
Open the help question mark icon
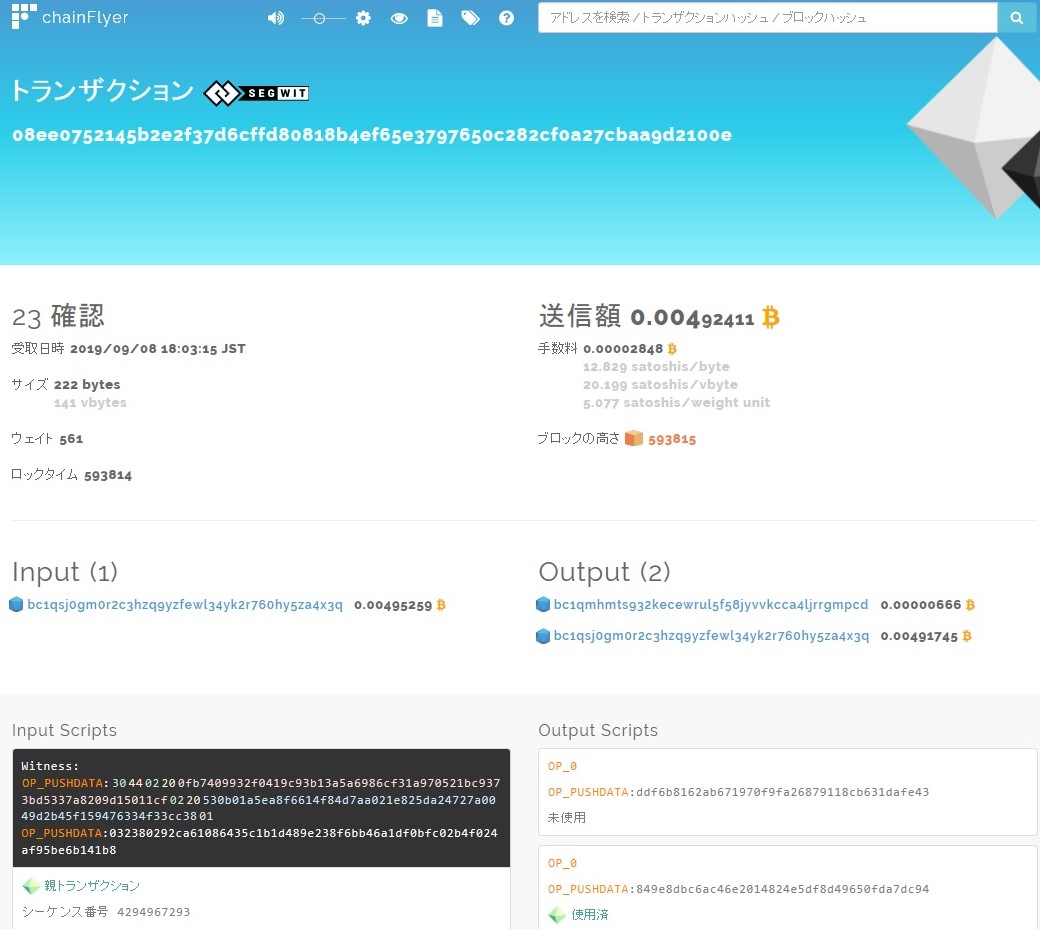click(506, 18)
